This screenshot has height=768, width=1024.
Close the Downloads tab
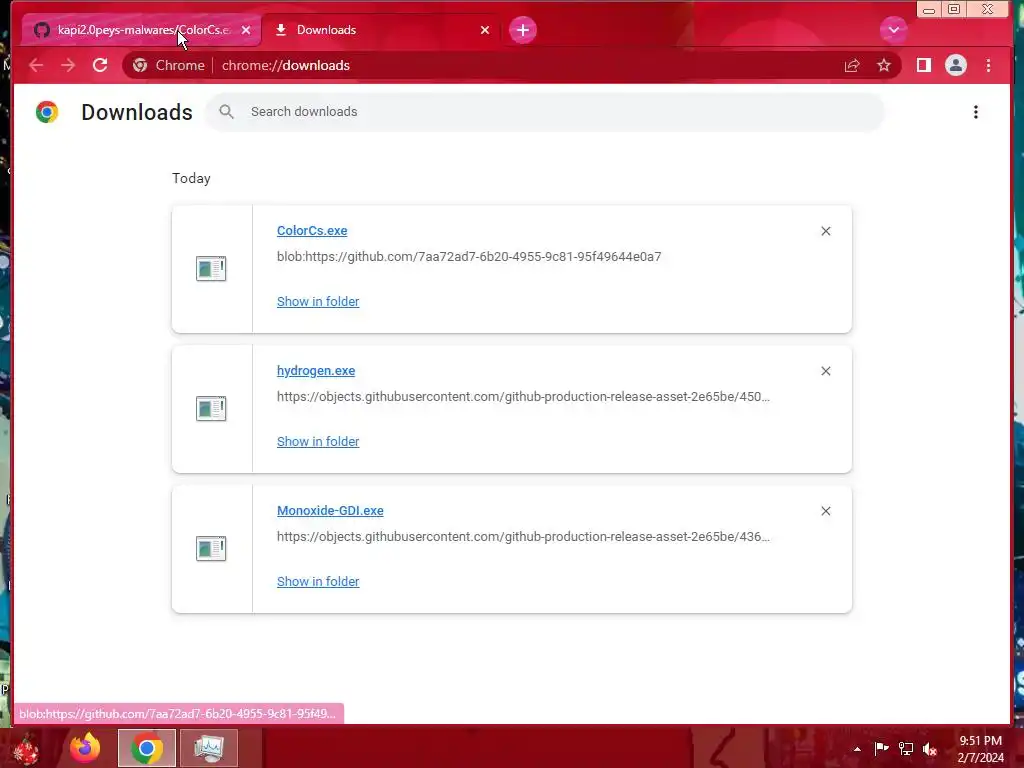tap(485, 30)
